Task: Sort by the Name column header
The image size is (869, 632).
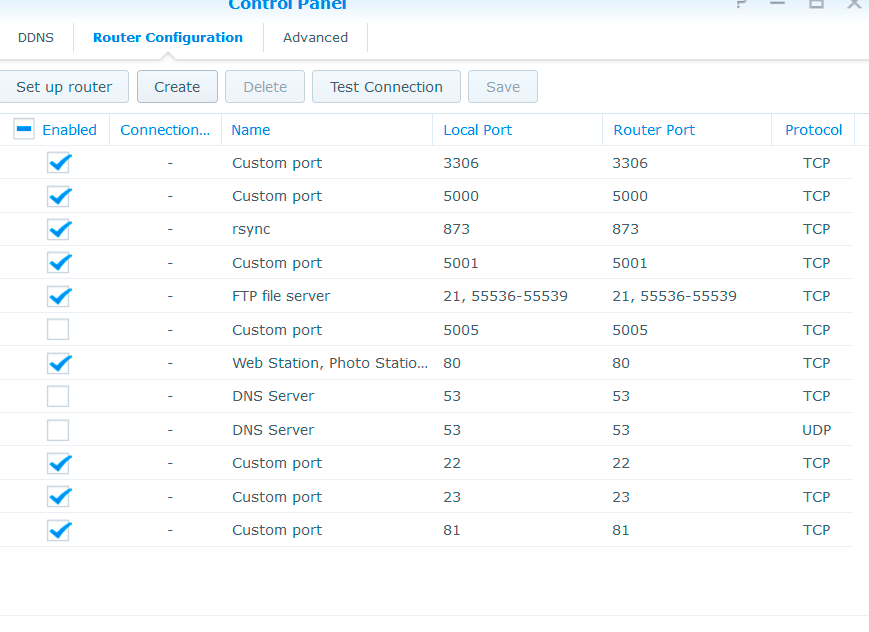Action: point(251,130)
